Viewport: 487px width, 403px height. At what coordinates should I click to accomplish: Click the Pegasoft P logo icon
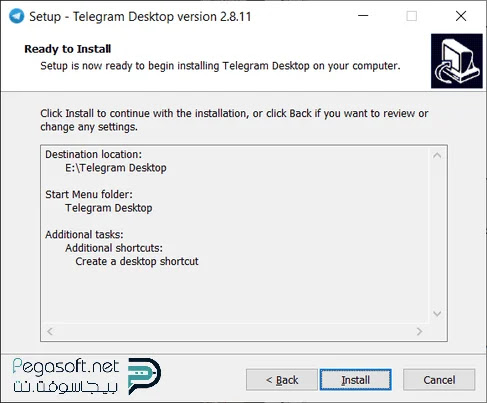click(145, 376)
